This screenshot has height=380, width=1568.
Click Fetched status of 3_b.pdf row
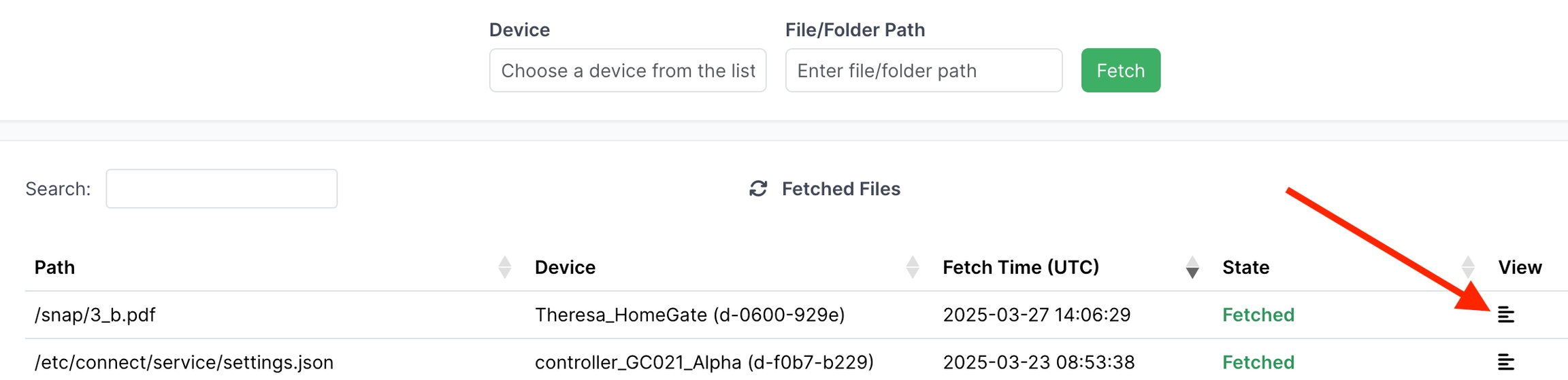pos(1258,315)
